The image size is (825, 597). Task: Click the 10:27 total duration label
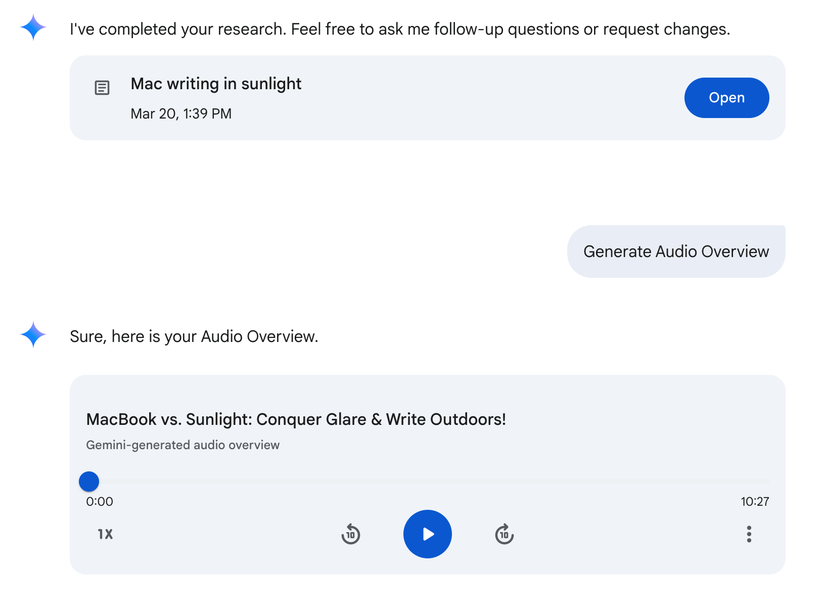click(x=754, y=501)
